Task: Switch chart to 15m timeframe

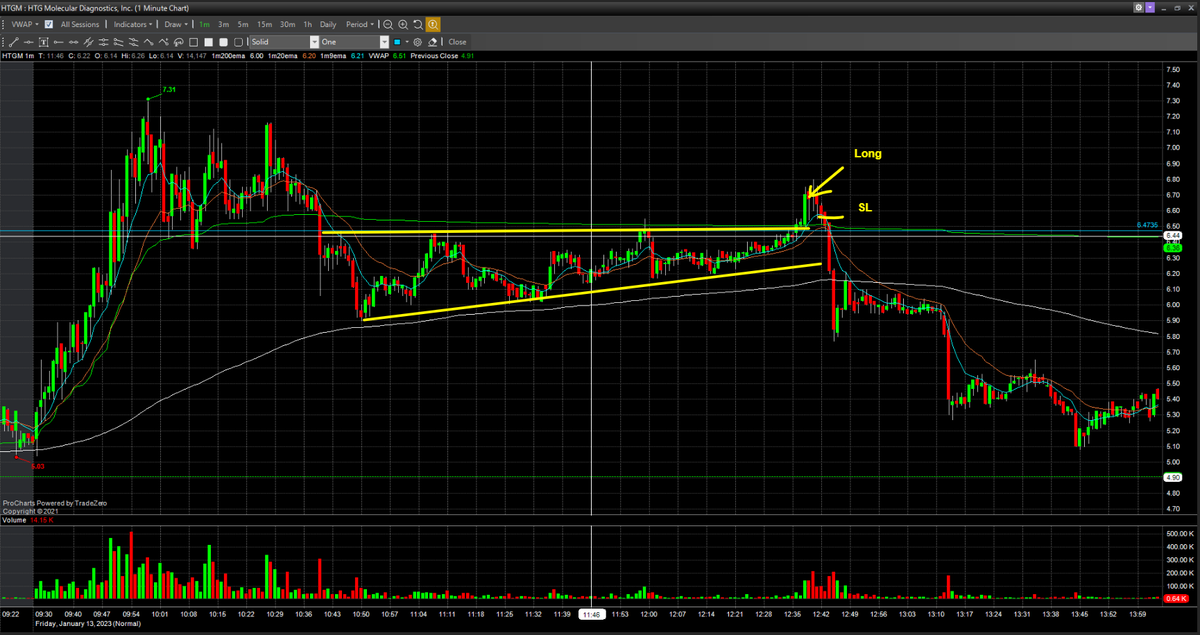Action: point(264,23)
